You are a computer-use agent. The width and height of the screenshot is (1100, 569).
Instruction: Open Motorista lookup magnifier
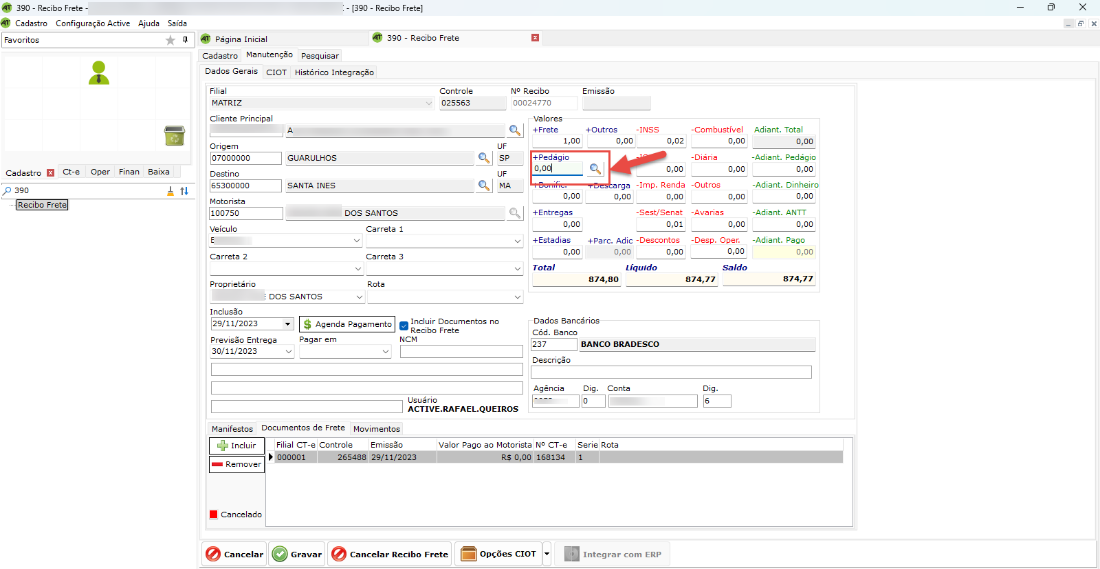pyautogui.click(x=515, y=213)
